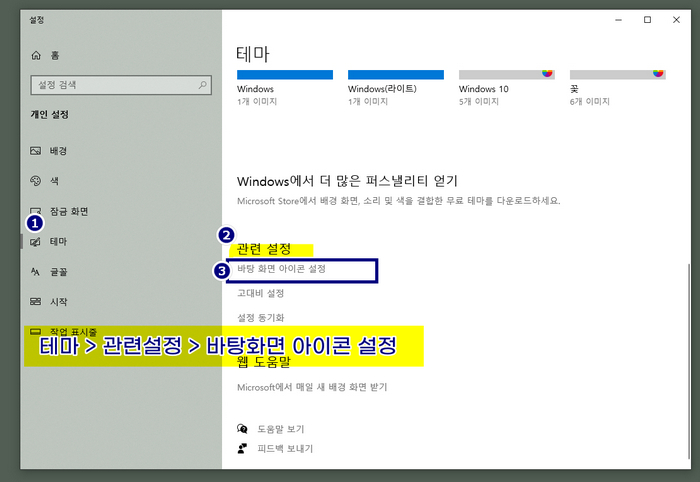Click 도움말 보기 link text
Screen dimensions: 700x482
click(280, 429)
